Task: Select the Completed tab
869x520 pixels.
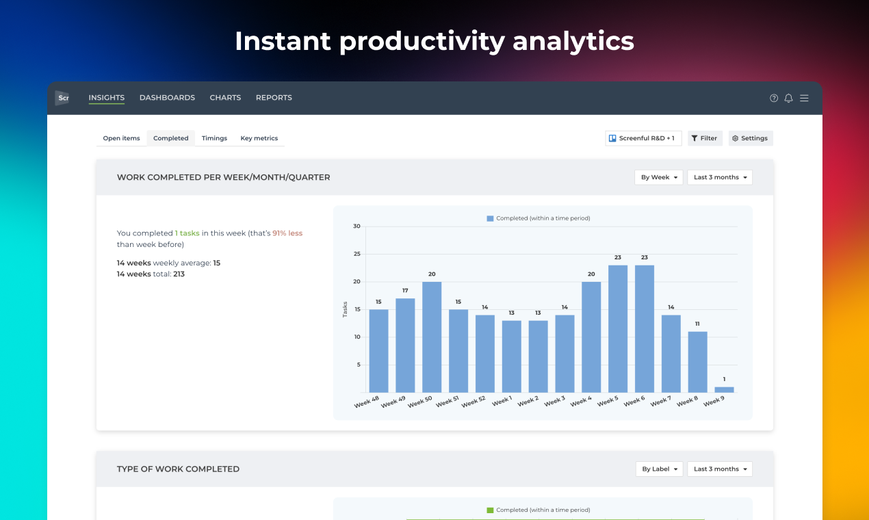Action: pos(171,138)
